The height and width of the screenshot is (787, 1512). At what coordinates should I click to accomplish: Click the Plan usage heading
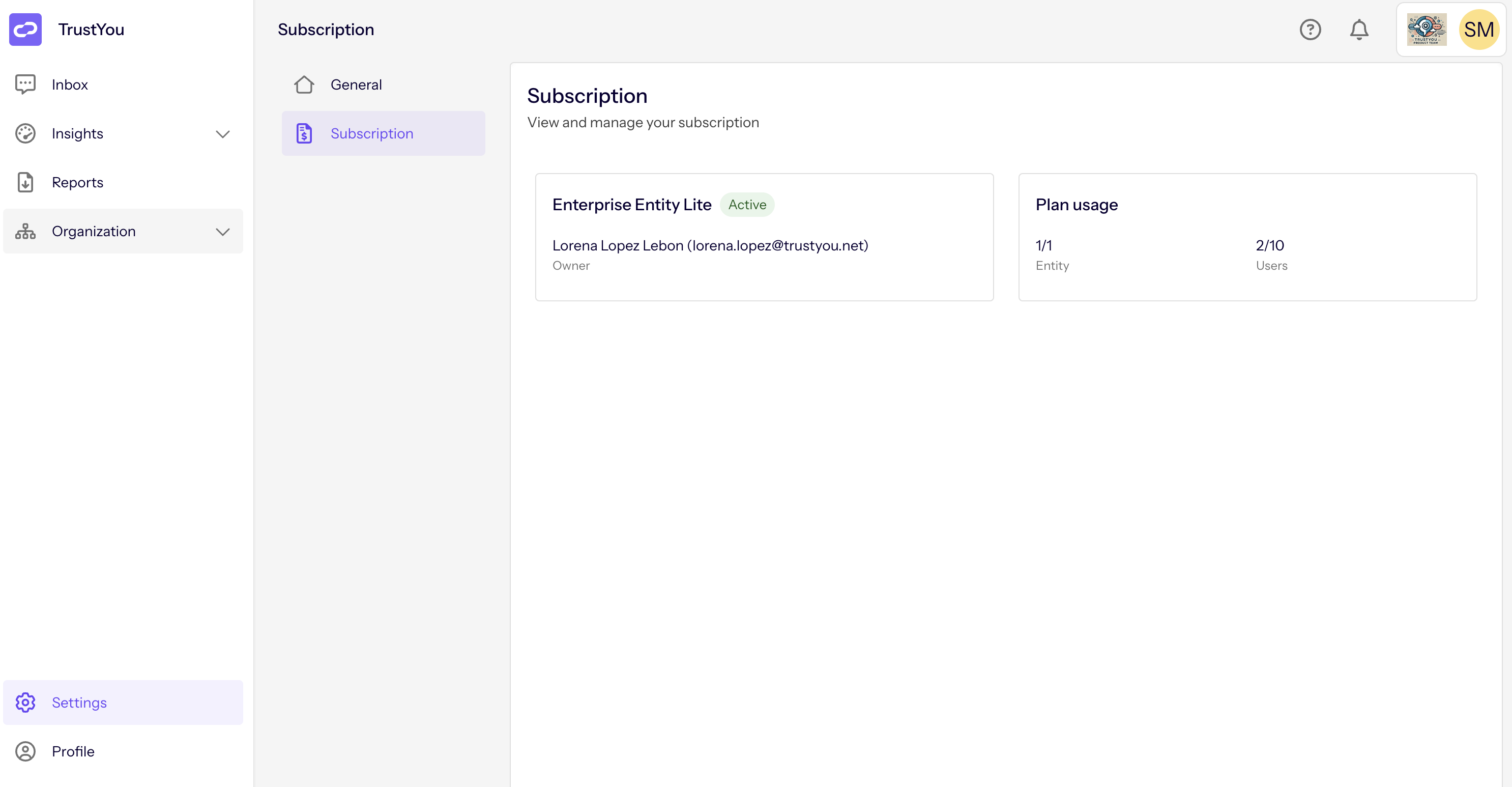coord(1077,204)
